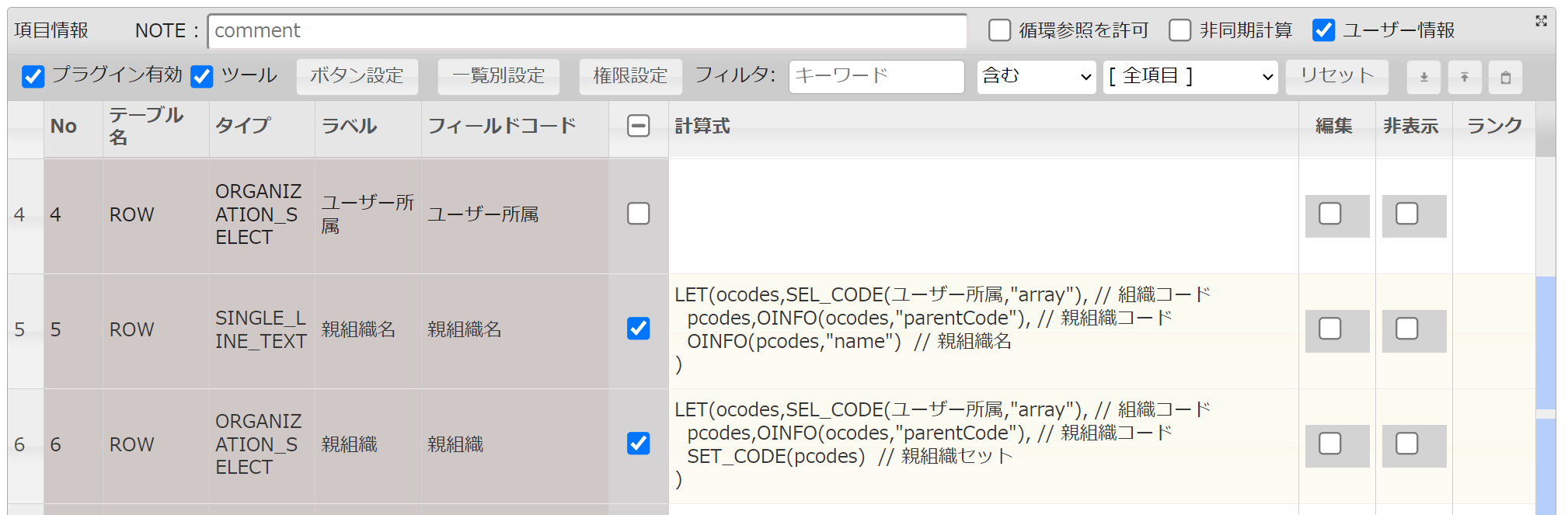Click the 計算式 column header
The width and height of the screenshot is (1568, 515).
[983, 130]
